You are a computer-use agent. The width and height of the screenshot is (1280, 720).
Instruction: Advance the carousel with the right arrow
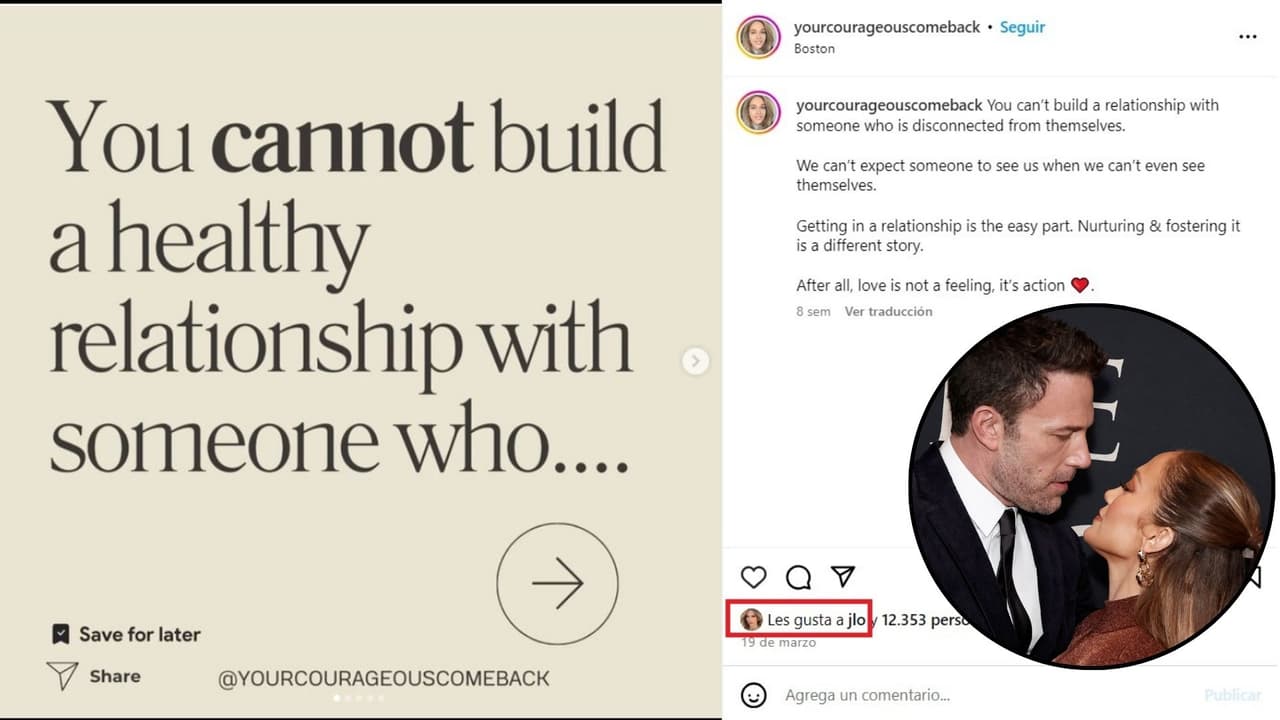click(695, 360)
